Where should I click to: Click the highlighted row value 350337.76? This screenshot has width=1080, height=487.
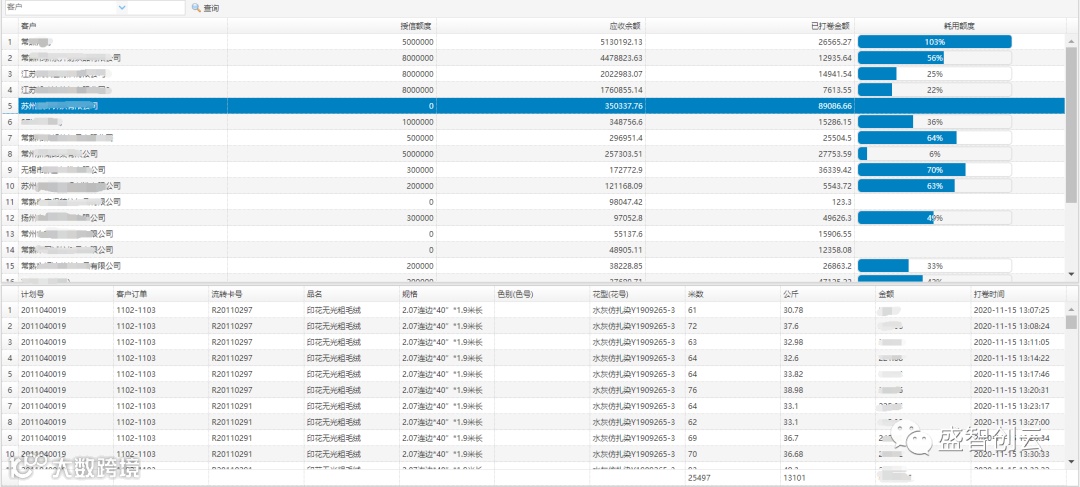coord(624,106)
